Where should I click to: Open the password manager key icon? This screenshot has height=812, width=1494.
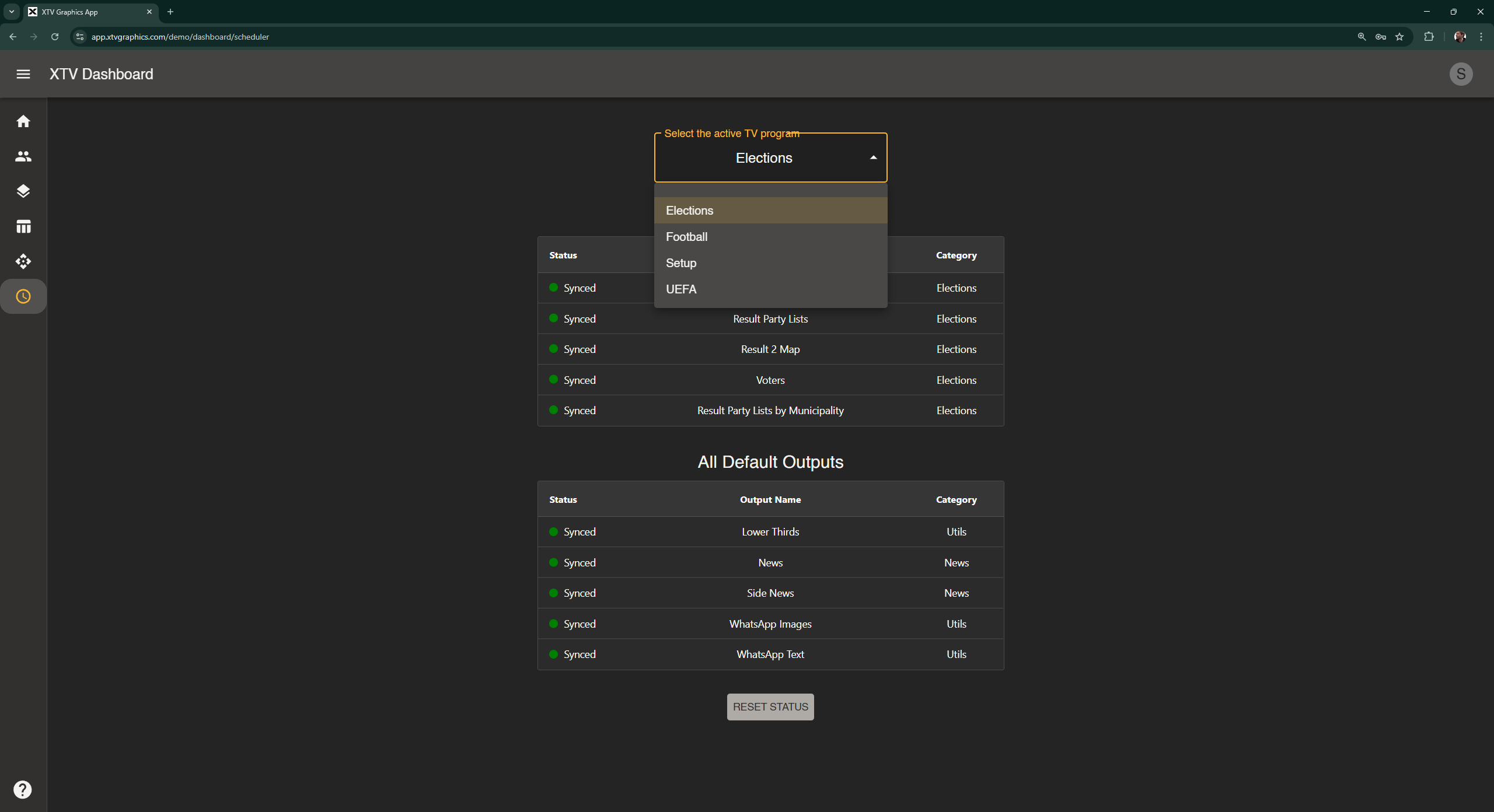[x=1380, y=36]
